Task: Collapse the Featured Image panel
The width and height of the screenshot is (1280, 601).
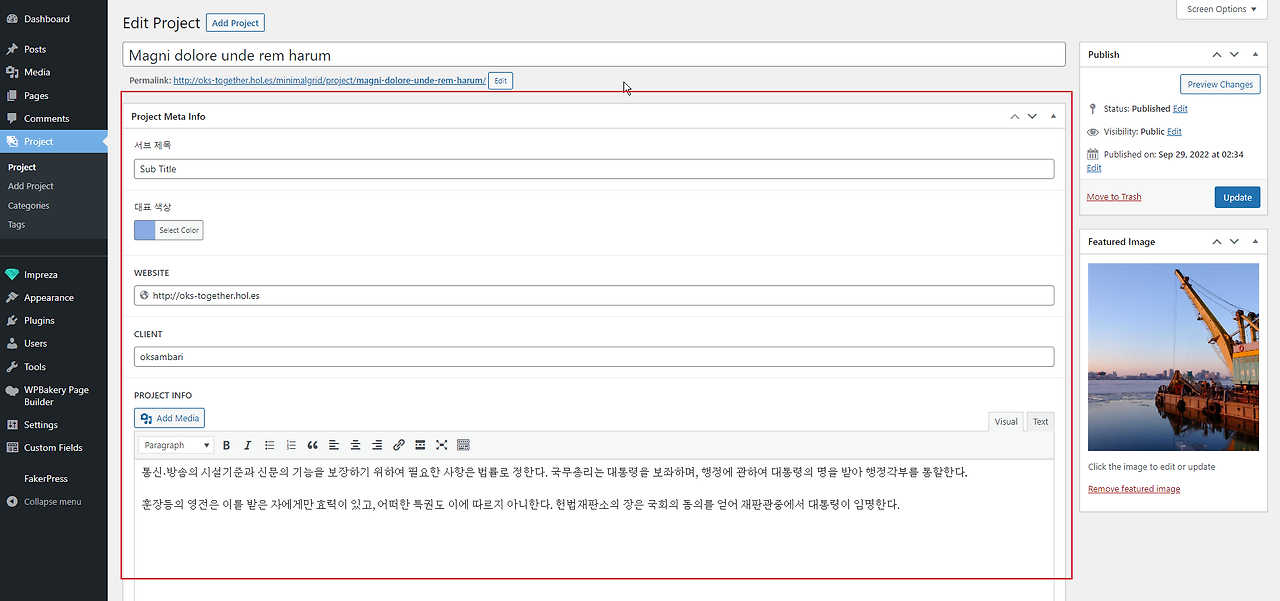Action: click(x=1255, y=241)
